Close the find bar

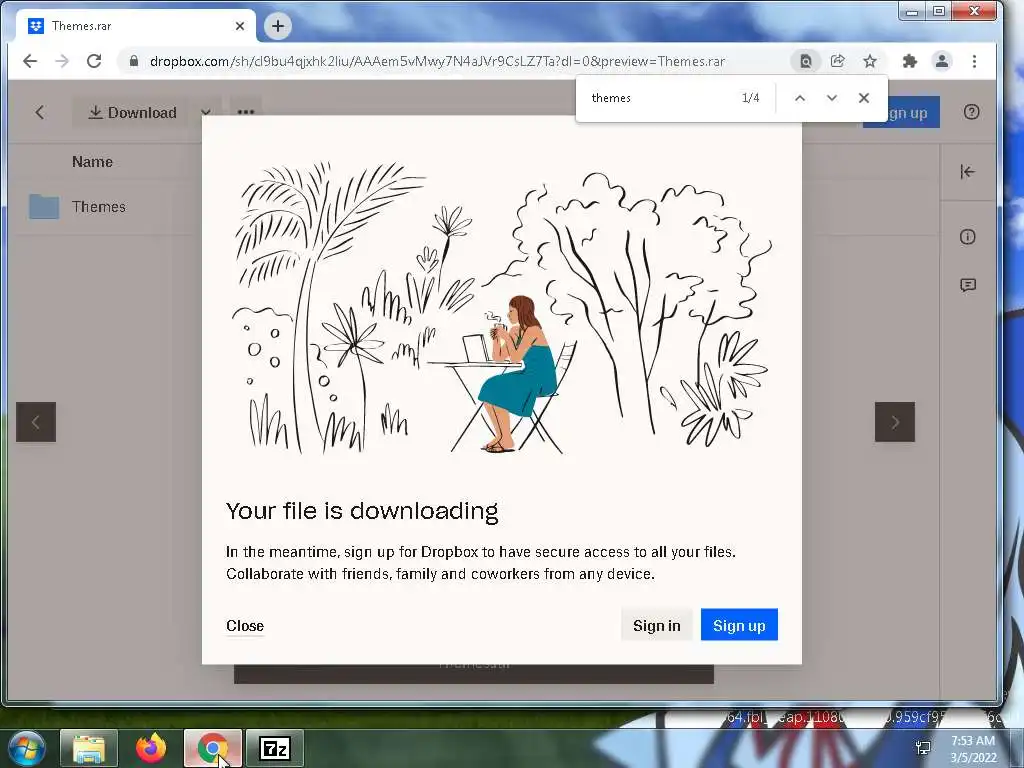pos(863,98)
